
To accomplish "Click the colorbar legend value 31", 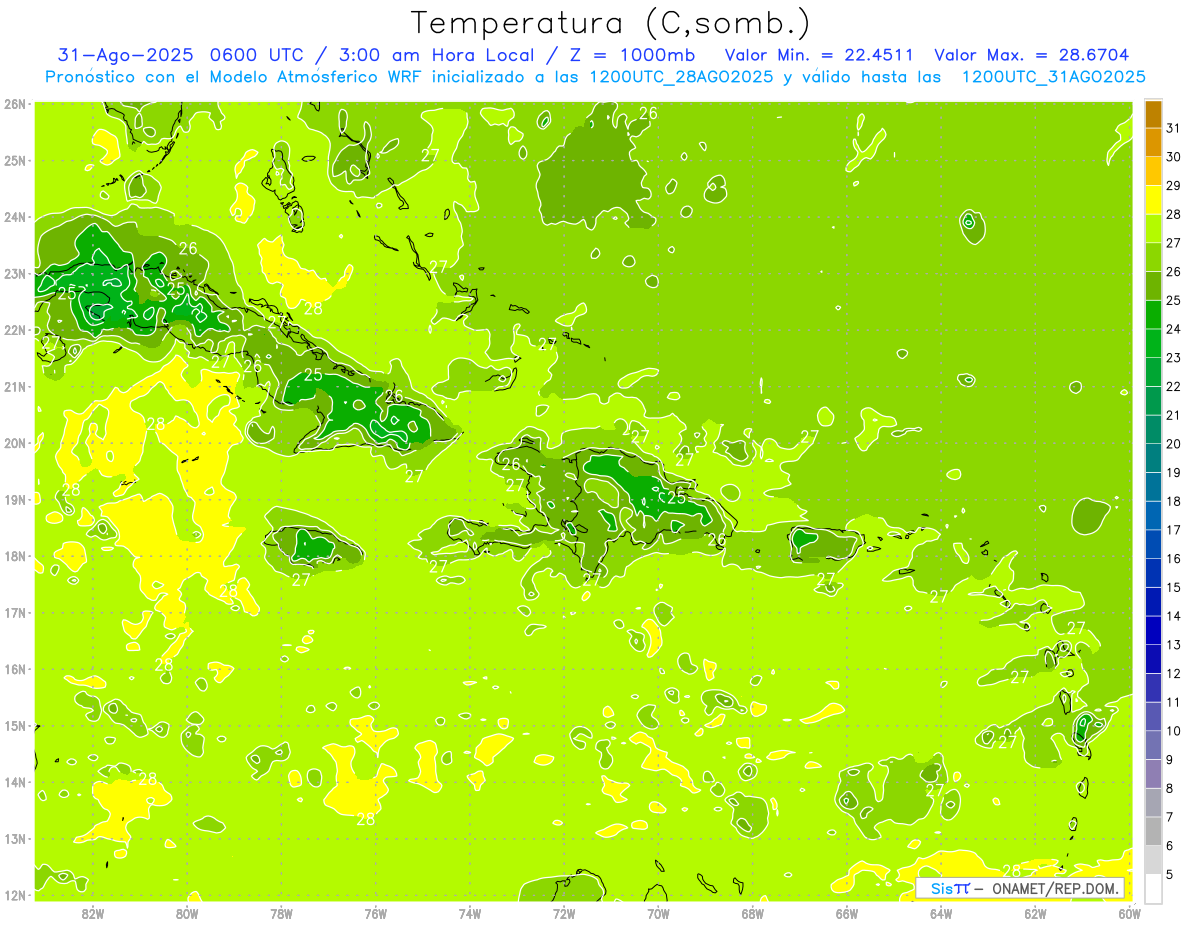I will click(1174, 128).
